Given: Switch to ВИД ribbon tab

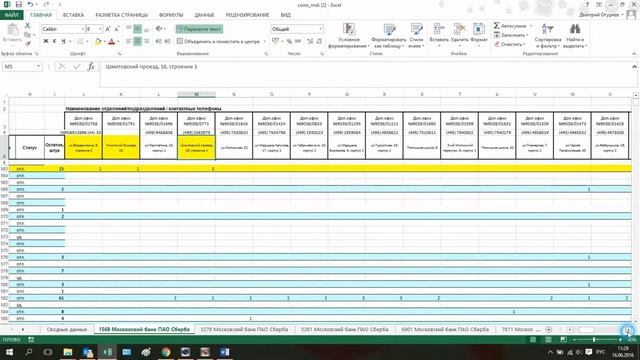Looking at the screenshot, I should coord(286,15).
